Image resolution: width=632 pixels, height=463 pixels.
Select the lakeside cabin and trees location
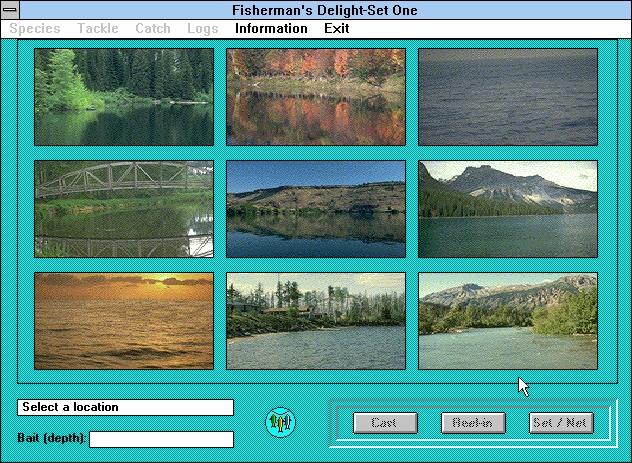(316, 321)
